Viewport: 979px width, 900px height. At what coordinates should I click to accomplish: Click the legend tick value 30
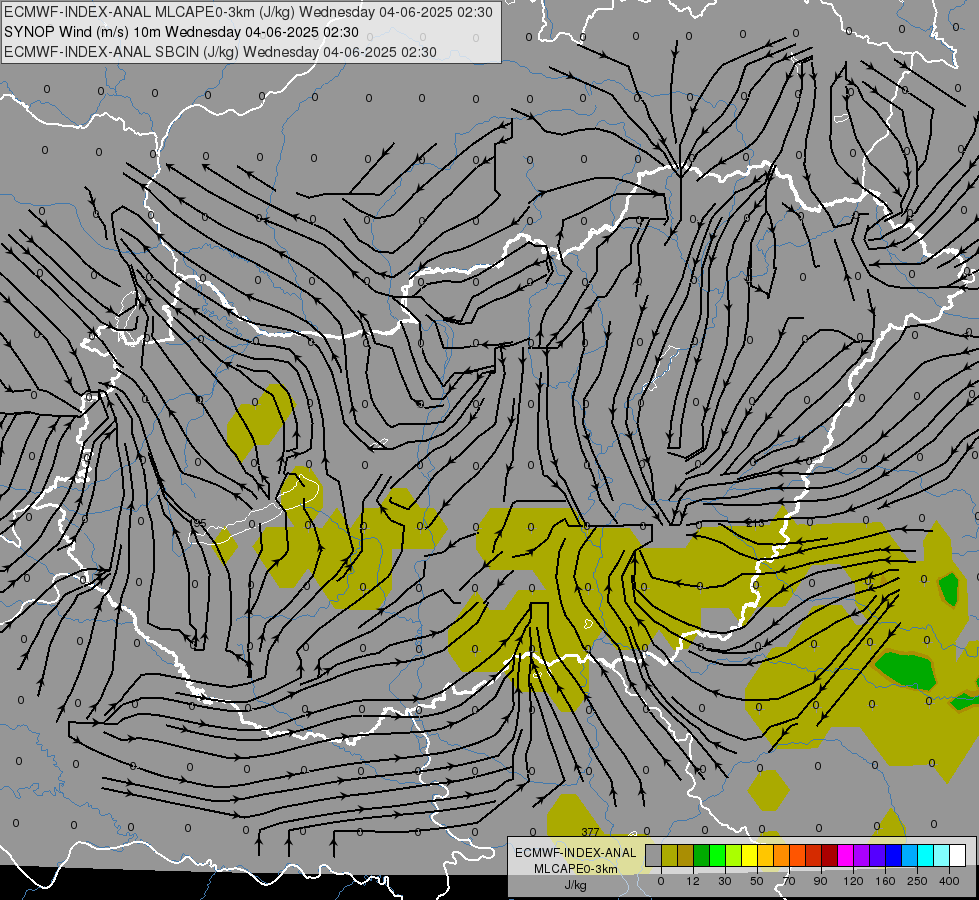pos(725,881)
